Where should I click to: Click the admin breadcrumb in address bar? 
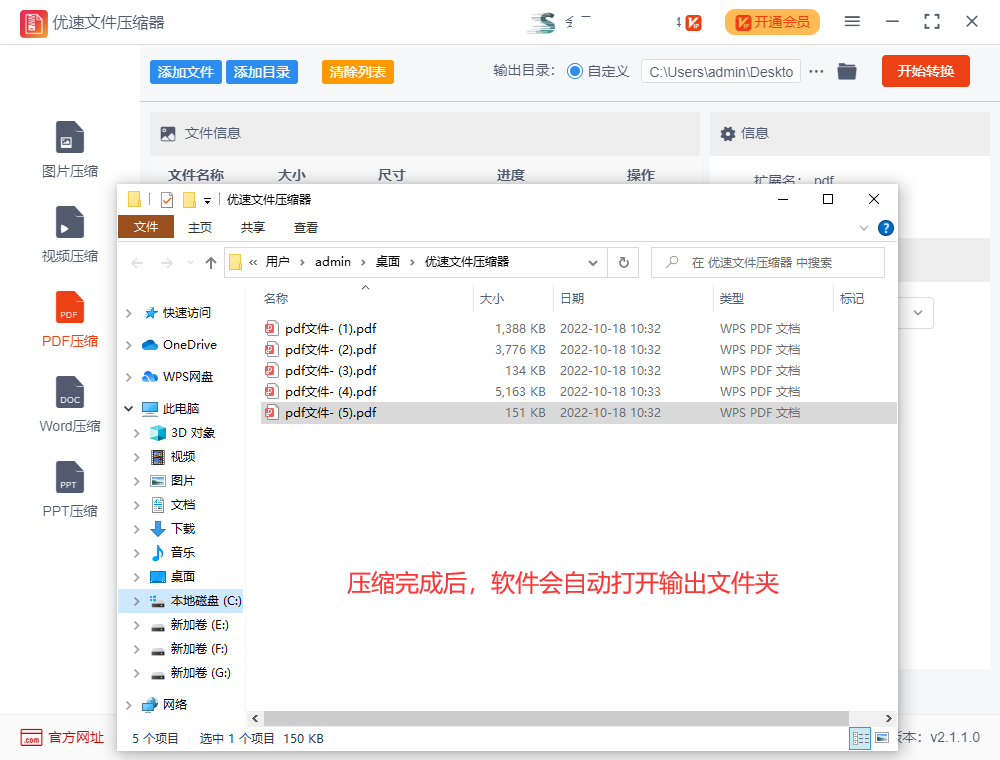[333, 261]
